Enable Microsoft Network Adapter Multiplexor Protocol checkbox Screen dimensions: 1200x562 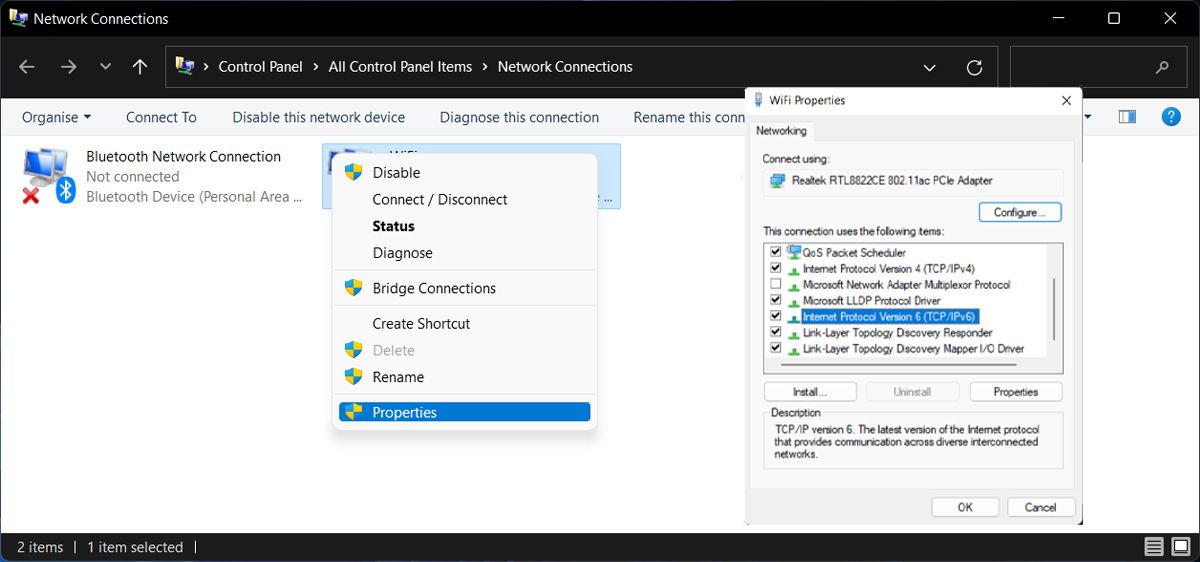tap(775, 285)
